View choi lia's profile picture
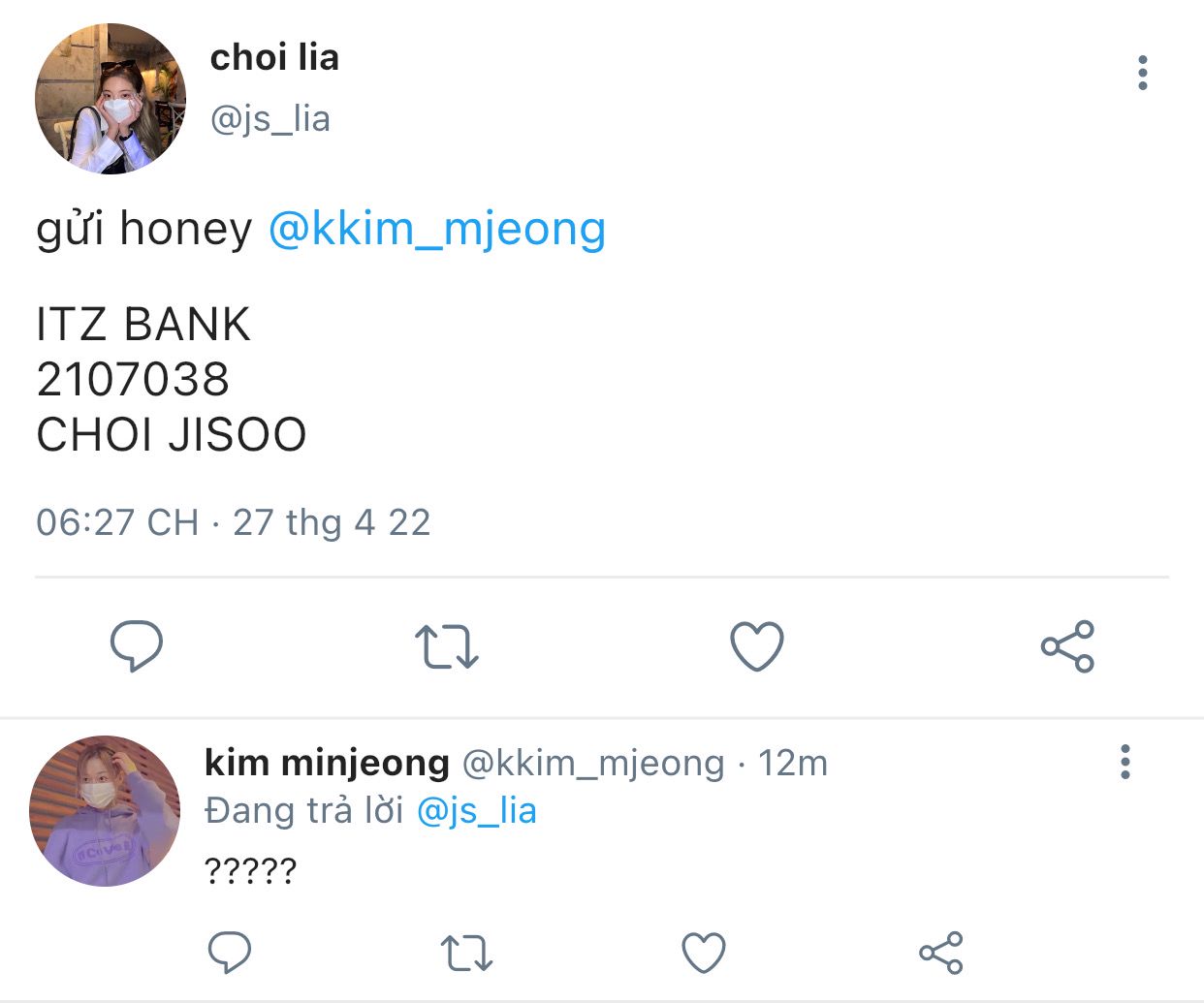This screenshot has width=1204, height=1003. point(110,99)
